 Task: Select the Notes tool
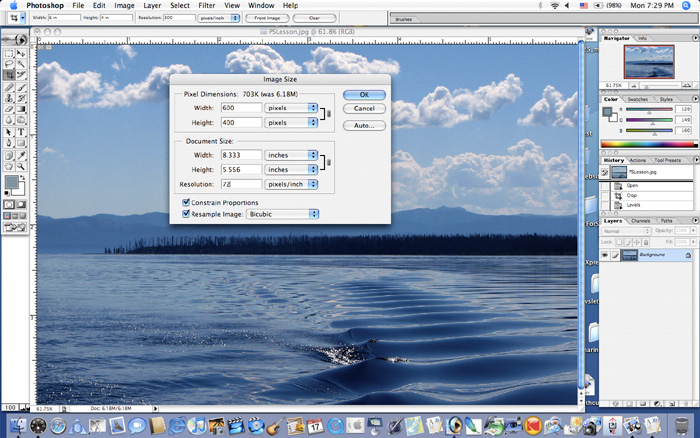(x=9, y=155)
